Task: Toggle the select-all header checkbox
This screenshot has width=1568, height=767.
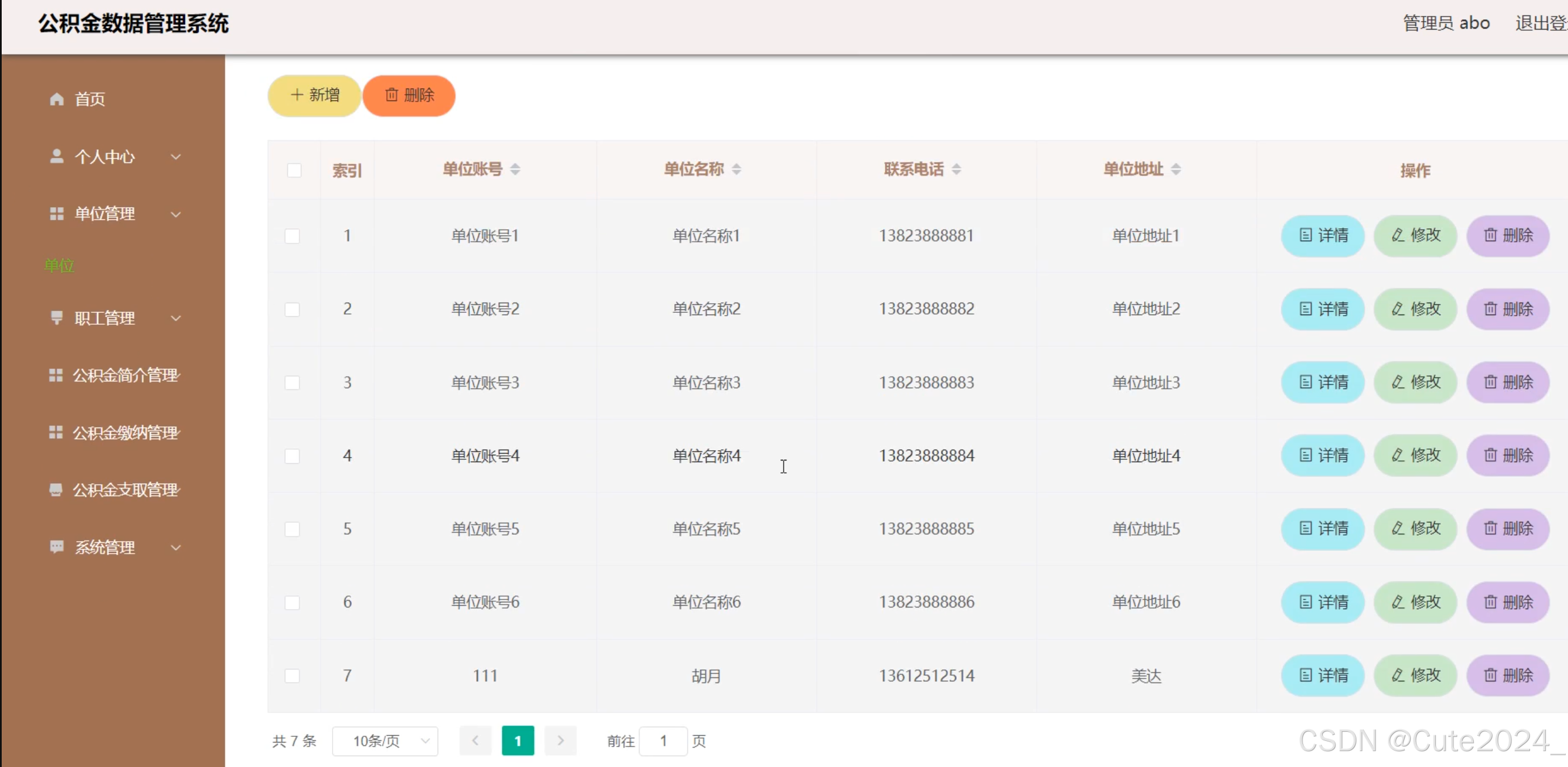Action: 294,170
